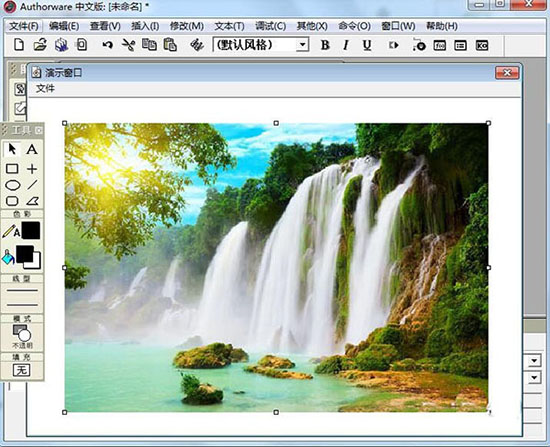Expand the upper dropdown at the right edge
The height and width of the screenshot is (447, 550).
point(534,361)
